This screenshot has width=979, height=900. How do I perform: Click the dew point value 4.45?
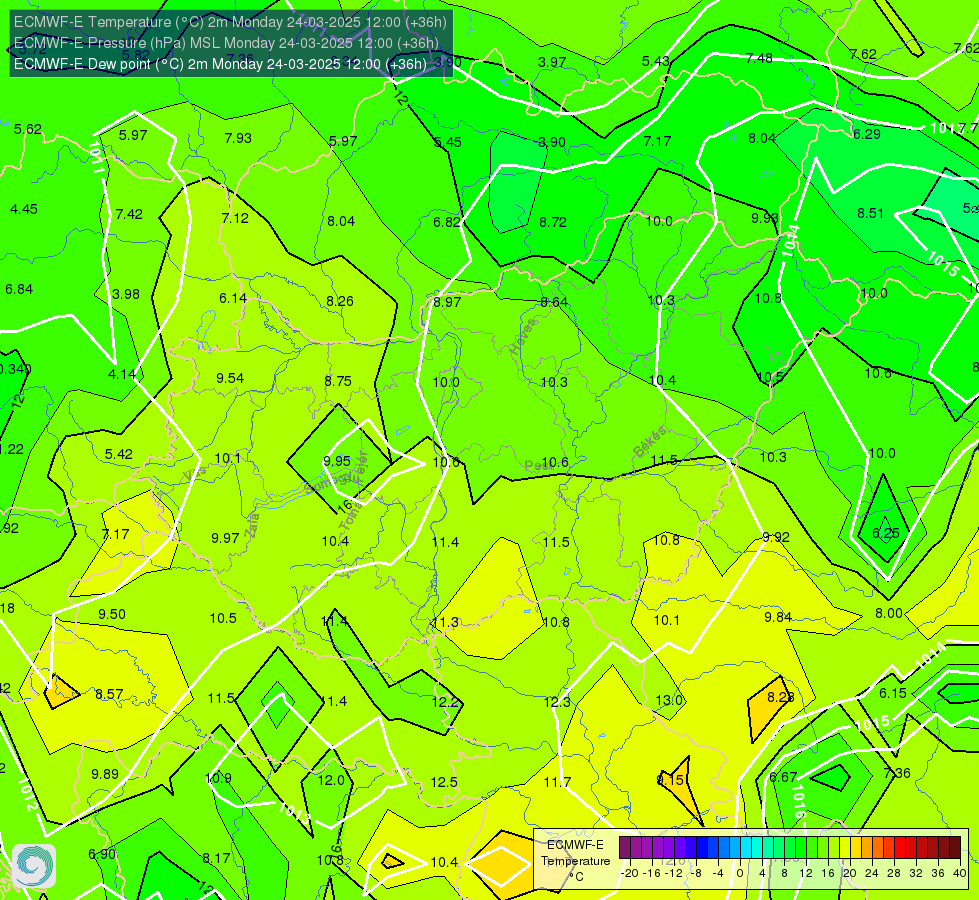point(24,209)
